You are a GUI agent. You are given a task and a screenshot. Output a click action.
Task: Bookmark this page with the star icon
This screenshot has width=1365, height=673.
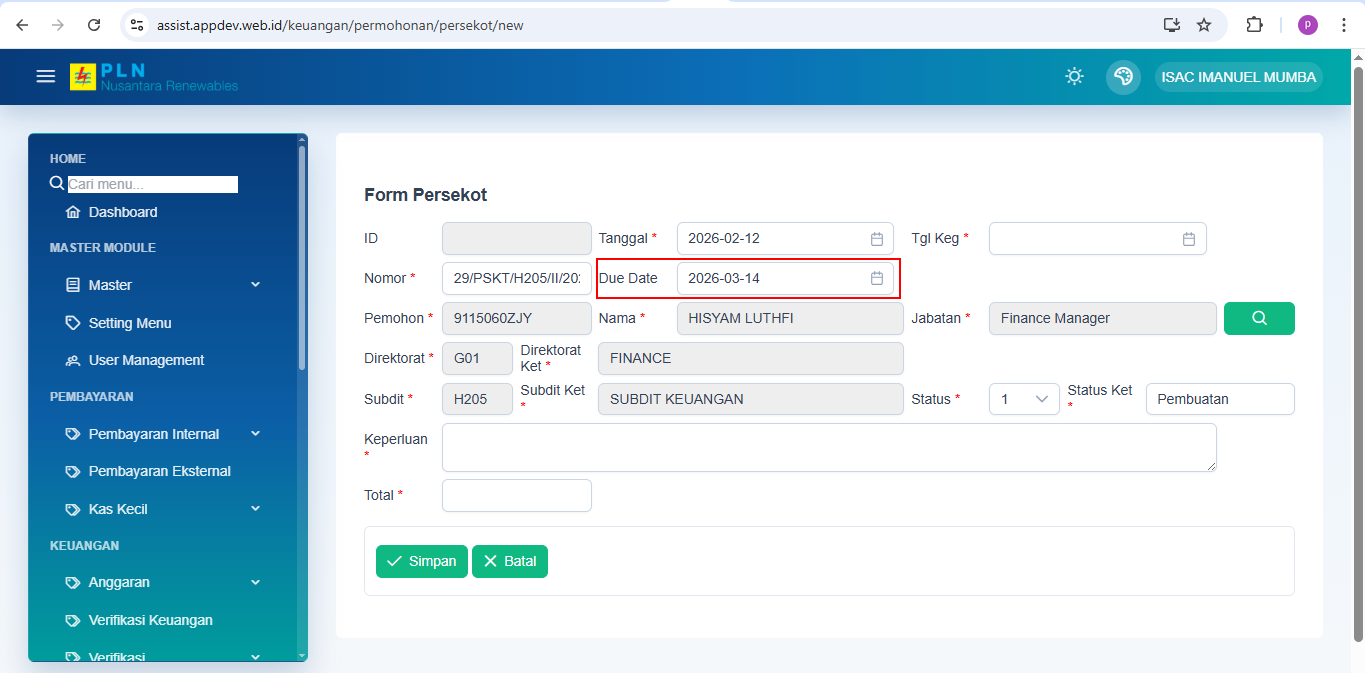pyautogui.click(x=1204, y=25)
